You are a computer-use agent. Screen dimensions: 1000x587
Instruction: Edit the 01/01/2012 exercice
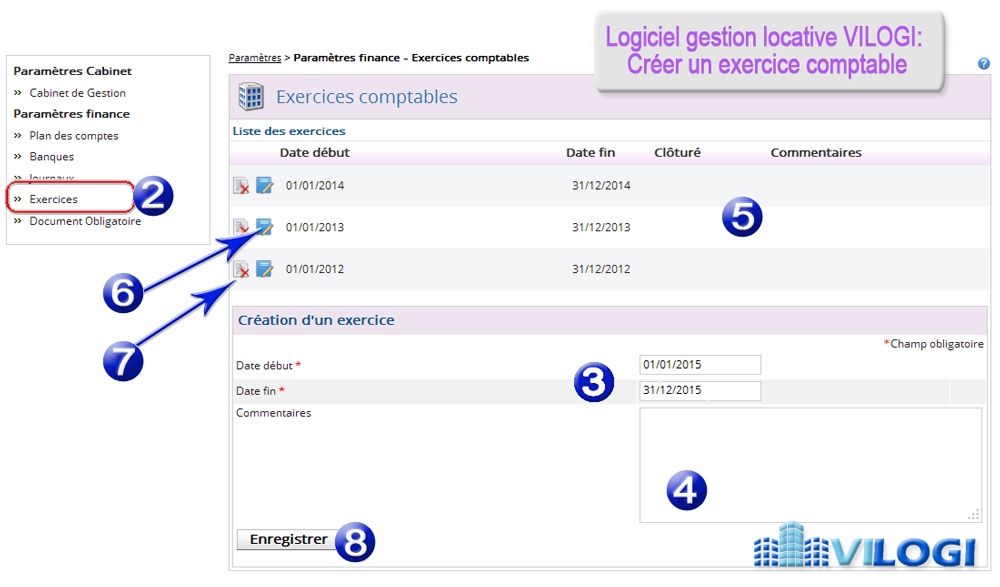click(265, 269)
